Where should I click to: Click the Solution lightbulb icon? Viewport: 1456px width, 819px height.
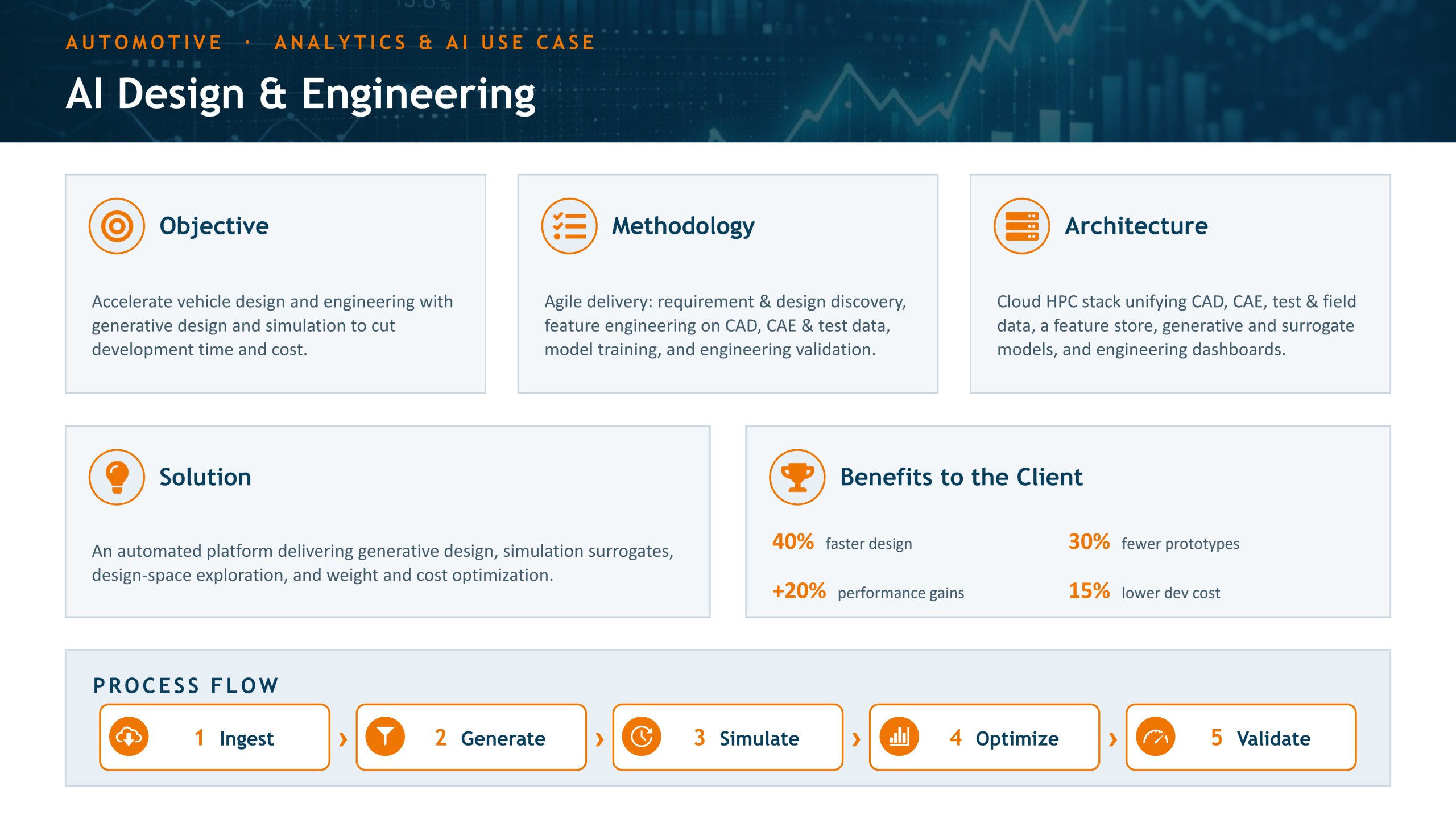[117, 477]
